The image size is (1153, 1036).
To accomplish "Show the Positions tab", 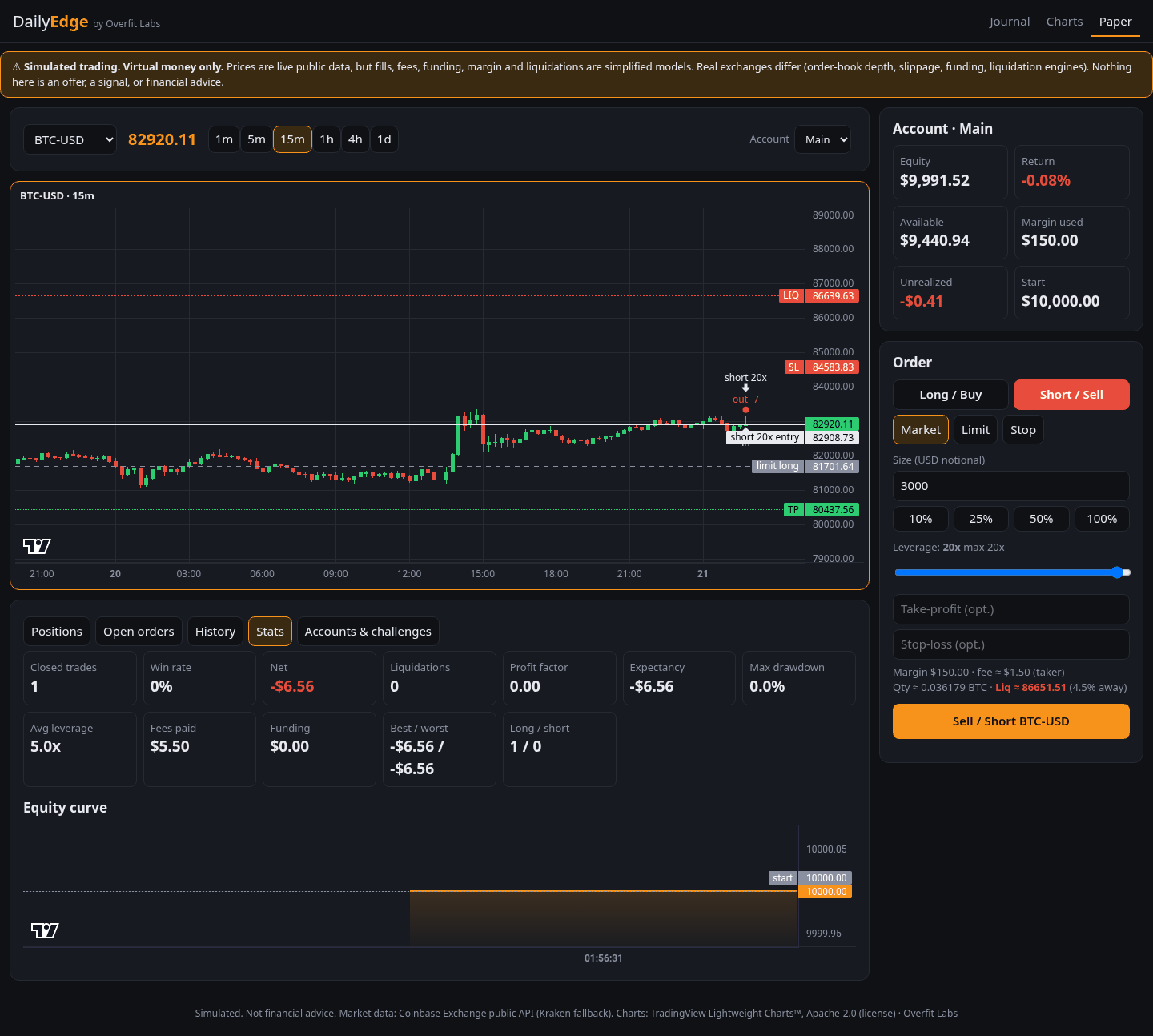I will [57, 632].
